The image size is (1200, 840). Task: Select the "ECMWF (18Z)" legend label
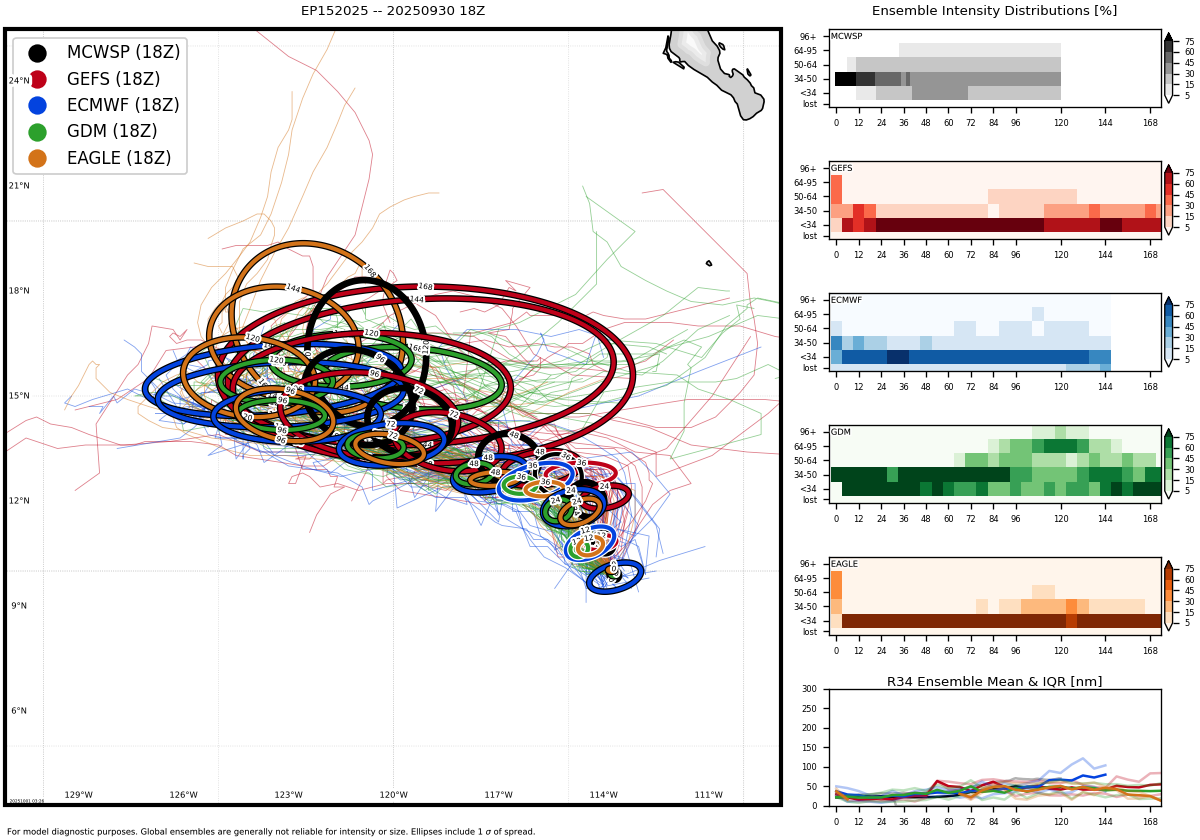pyautogui.click(x=123, y=105)
